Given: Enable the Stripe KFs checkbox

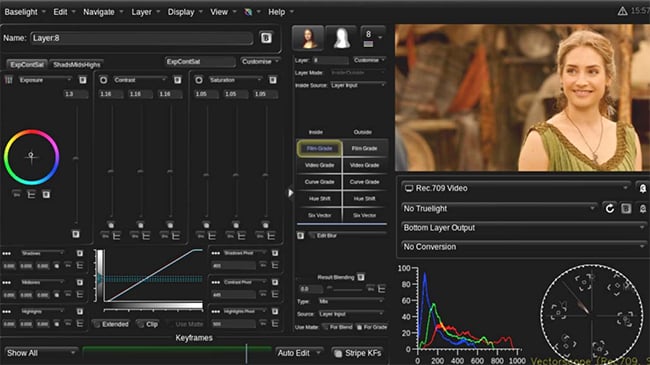Looking at the screenshot, I should (338, 353).
